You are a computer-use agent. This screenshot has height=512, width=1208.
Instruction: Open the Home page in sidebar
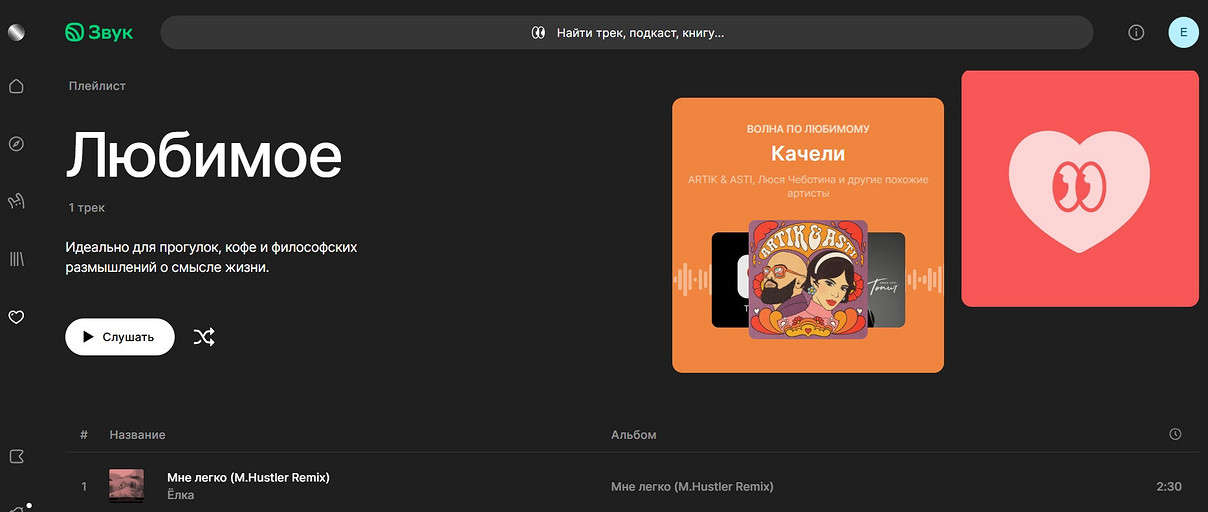click(16, 86)
